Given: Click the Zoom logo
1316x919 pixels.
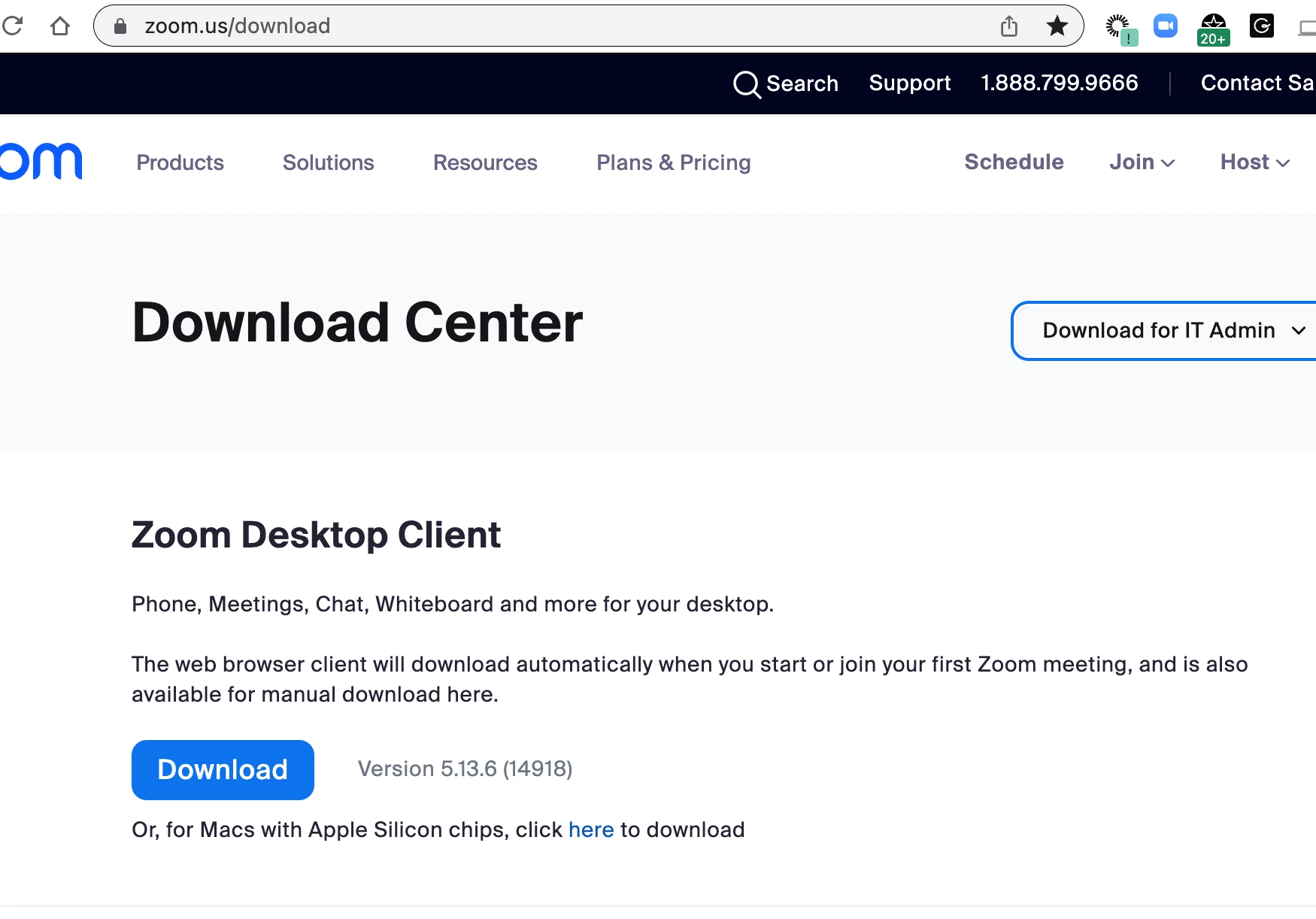Looking at the screenshot, I should coord(41,162).
